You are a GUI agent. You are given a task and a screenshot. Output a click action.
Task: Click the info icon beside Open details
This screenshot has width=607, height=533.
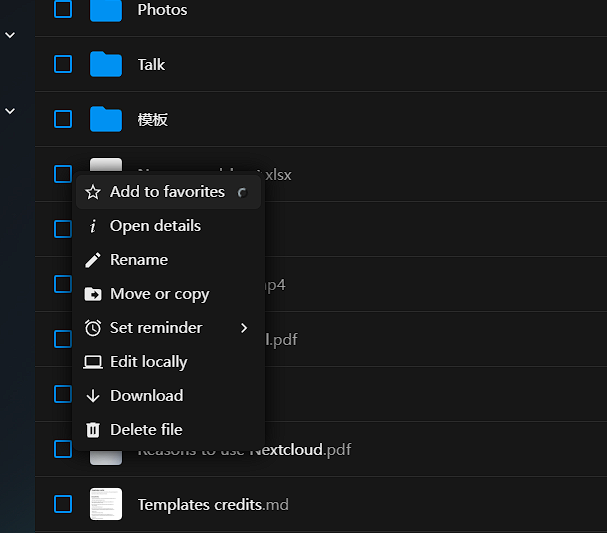coord(93,226)
